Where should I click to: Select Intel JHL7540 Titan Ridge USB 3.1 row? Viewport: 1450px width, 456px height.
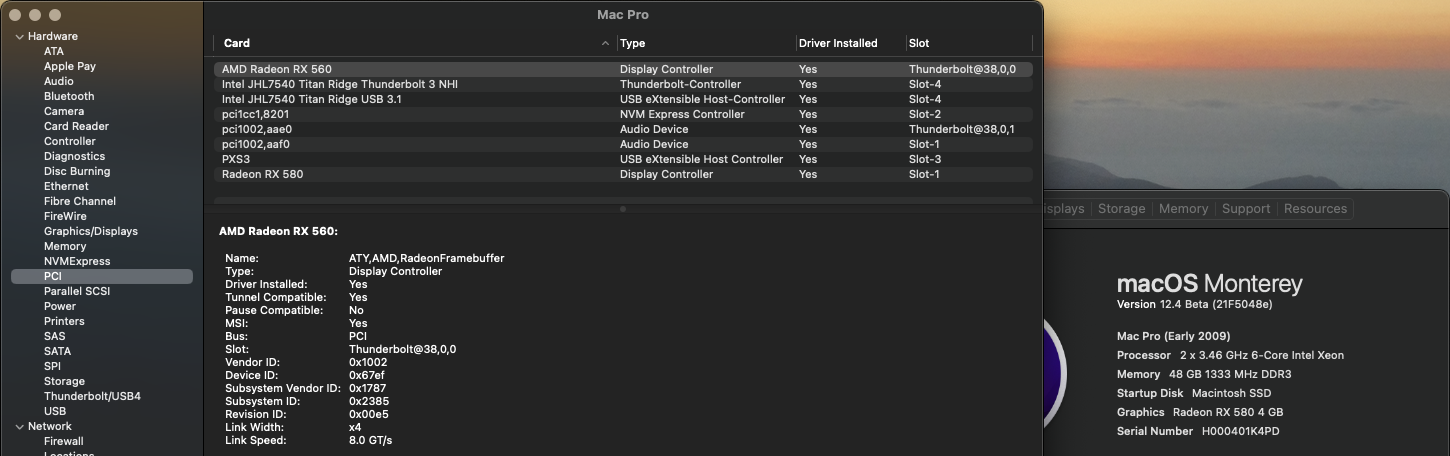point(623,99)
